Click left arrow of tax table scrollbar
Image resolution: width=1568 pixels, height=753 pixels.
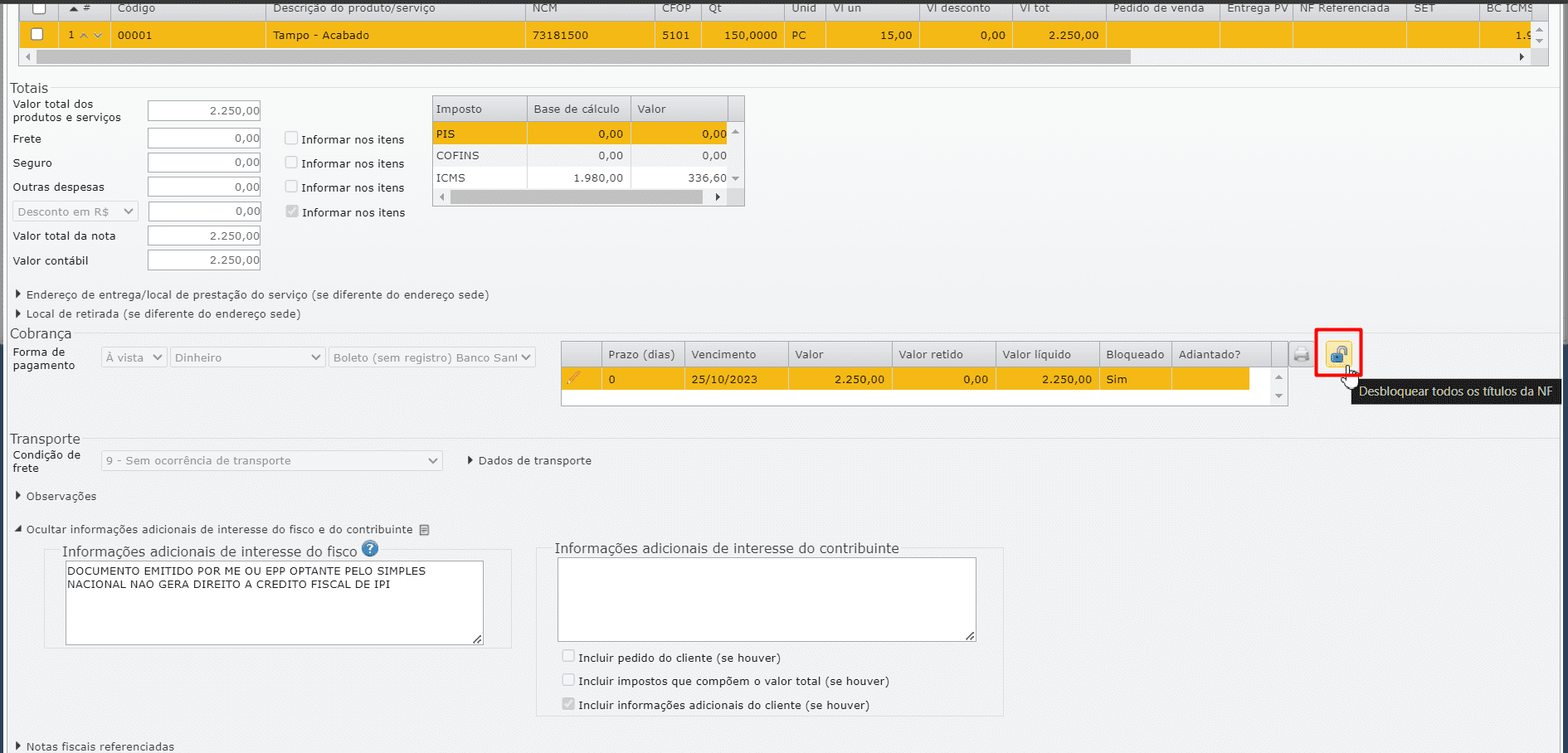[x=441, y=197]
